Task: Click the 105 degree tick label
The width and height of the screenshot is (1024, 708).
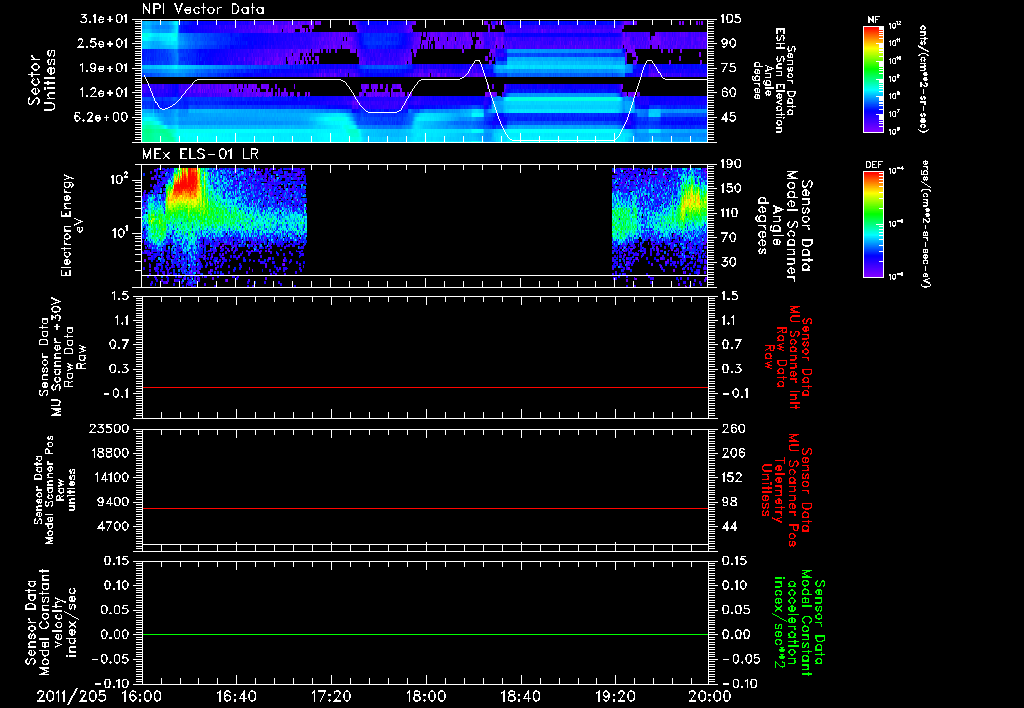Action: (731, 19)
